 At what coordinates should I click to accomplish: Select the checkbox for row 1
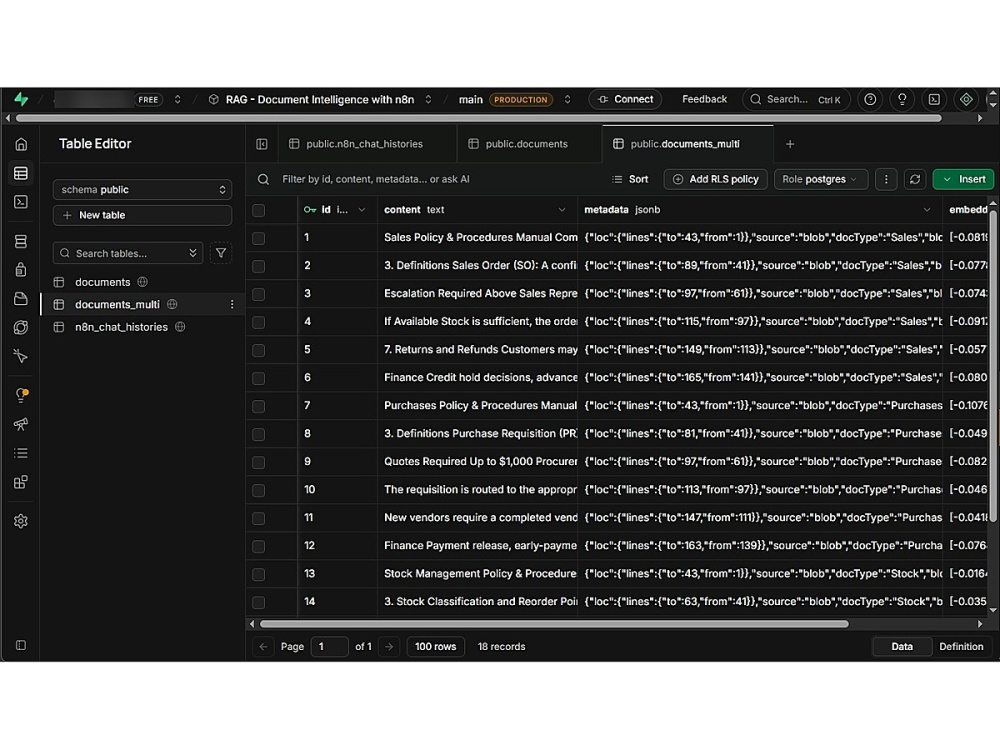click(258, 239)
